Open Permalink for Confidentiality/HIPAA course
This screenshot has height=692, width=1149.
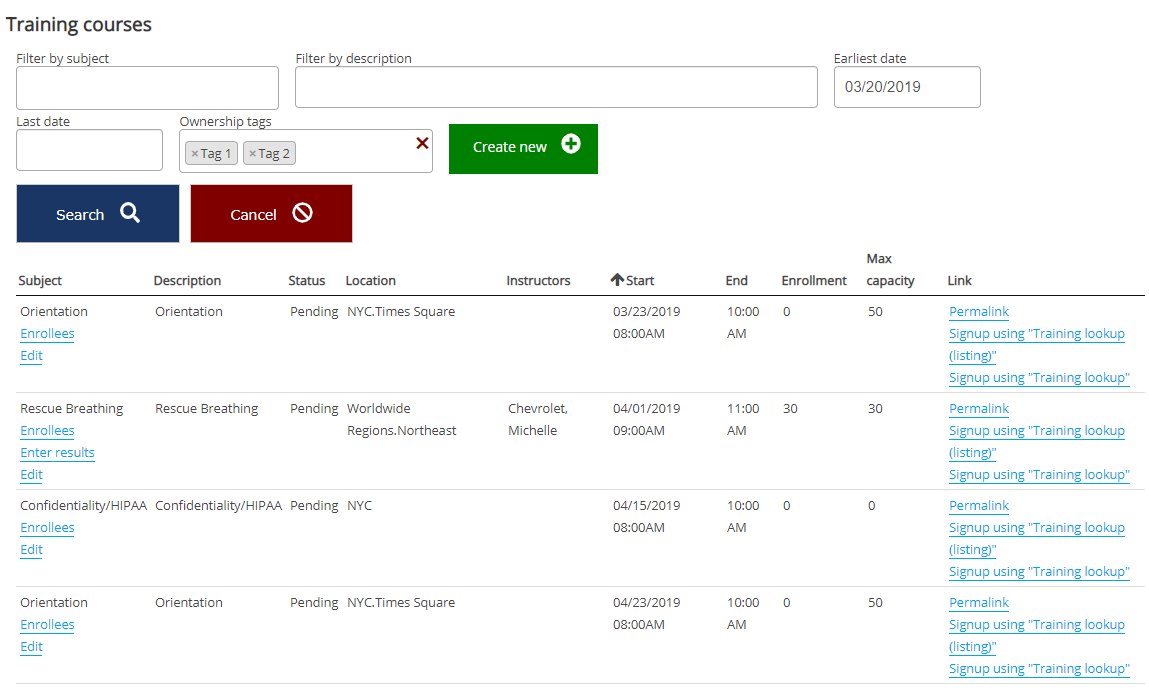[x=978, y=506]
